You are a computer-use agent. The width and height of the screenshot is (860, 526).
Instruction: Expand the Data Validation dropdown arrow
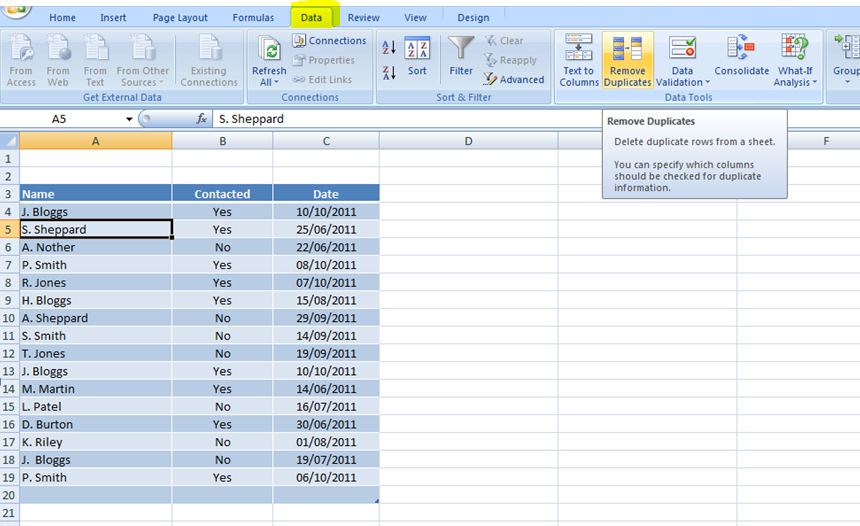pyautogui.click(x=708, y=83)
